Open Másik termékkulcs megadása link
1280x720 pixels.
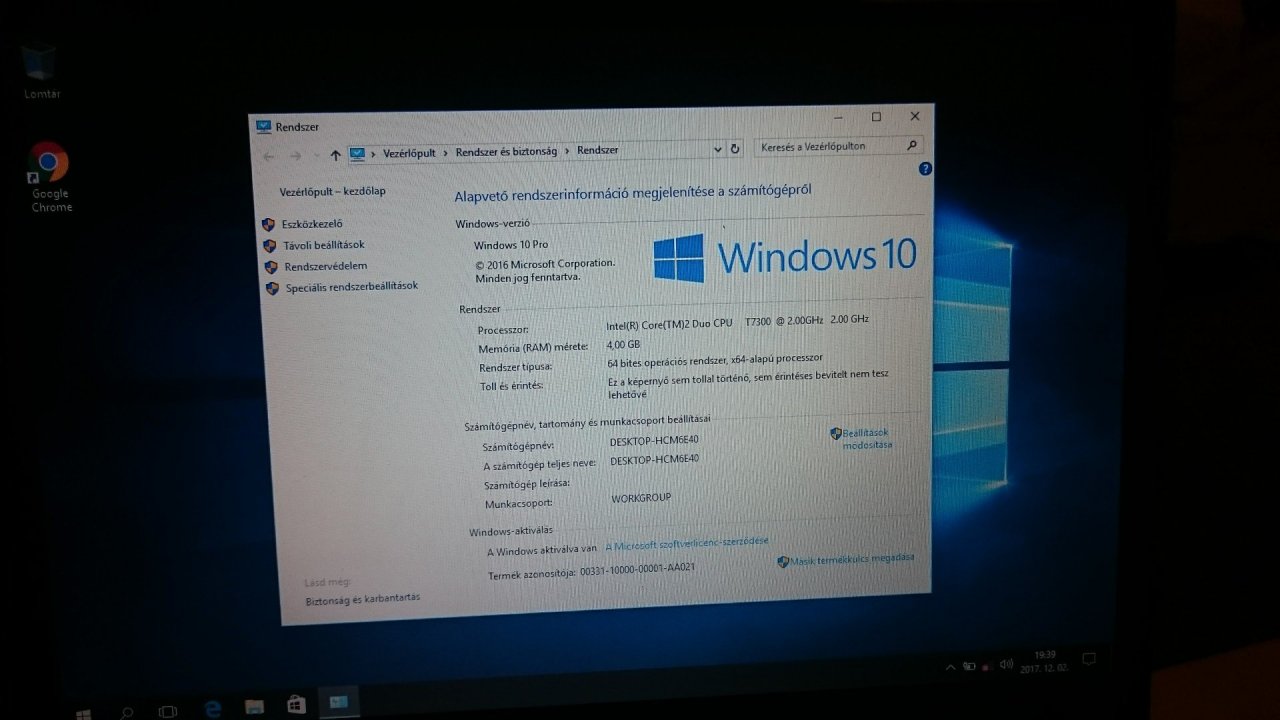pyautogui.click(x=851, y=560)
